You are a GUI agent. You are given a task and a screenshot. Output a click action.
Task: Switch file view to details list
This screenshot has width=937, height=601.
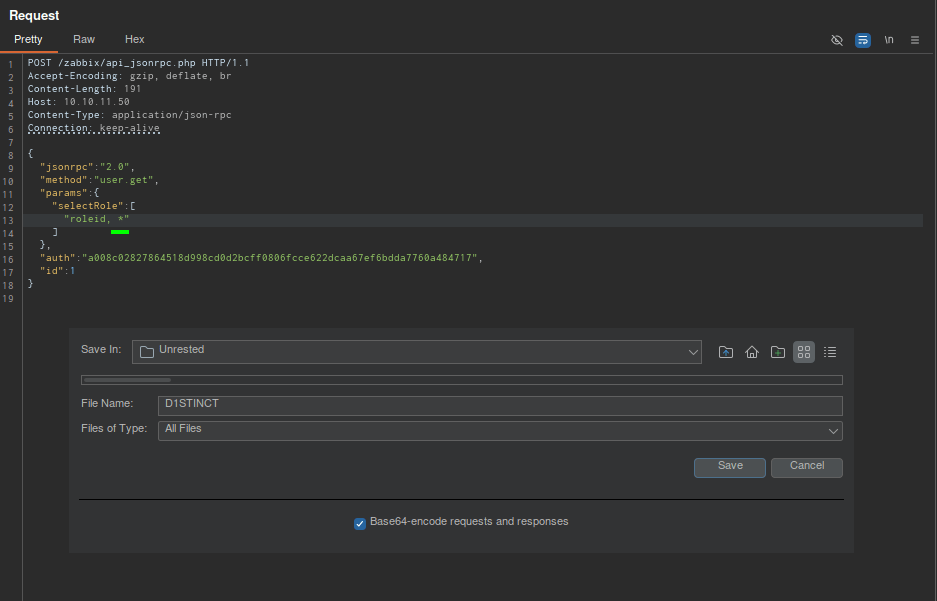(x=830, y=352)
